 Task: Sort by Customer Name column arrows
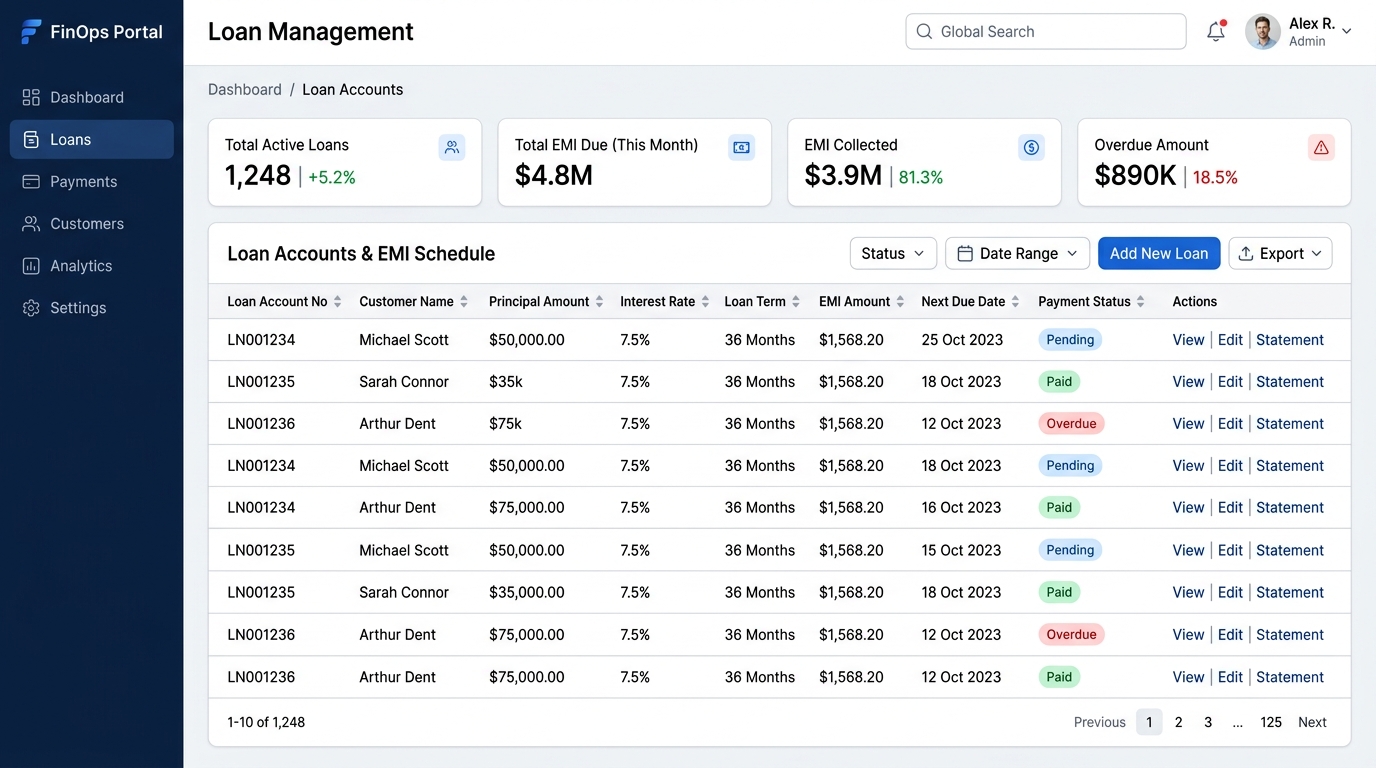pos(464,302)
